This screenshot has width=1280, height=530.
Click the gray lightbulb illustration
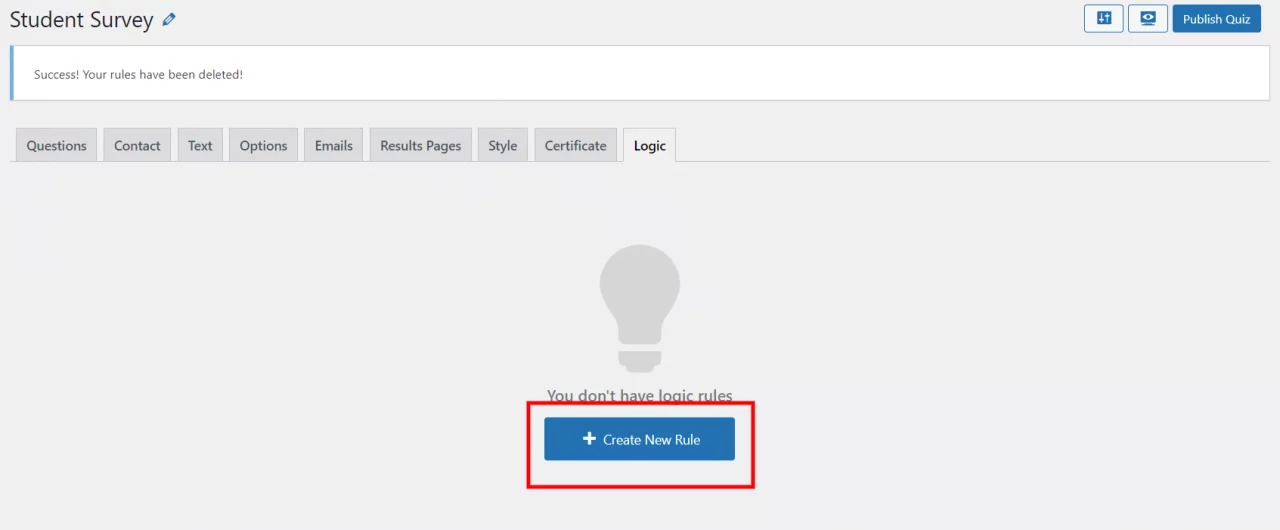coord(640,308)
